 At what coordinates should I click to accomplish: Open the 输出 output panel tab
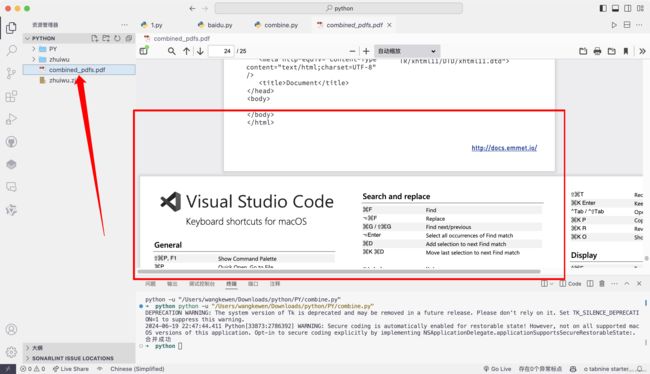coord(172,284)
